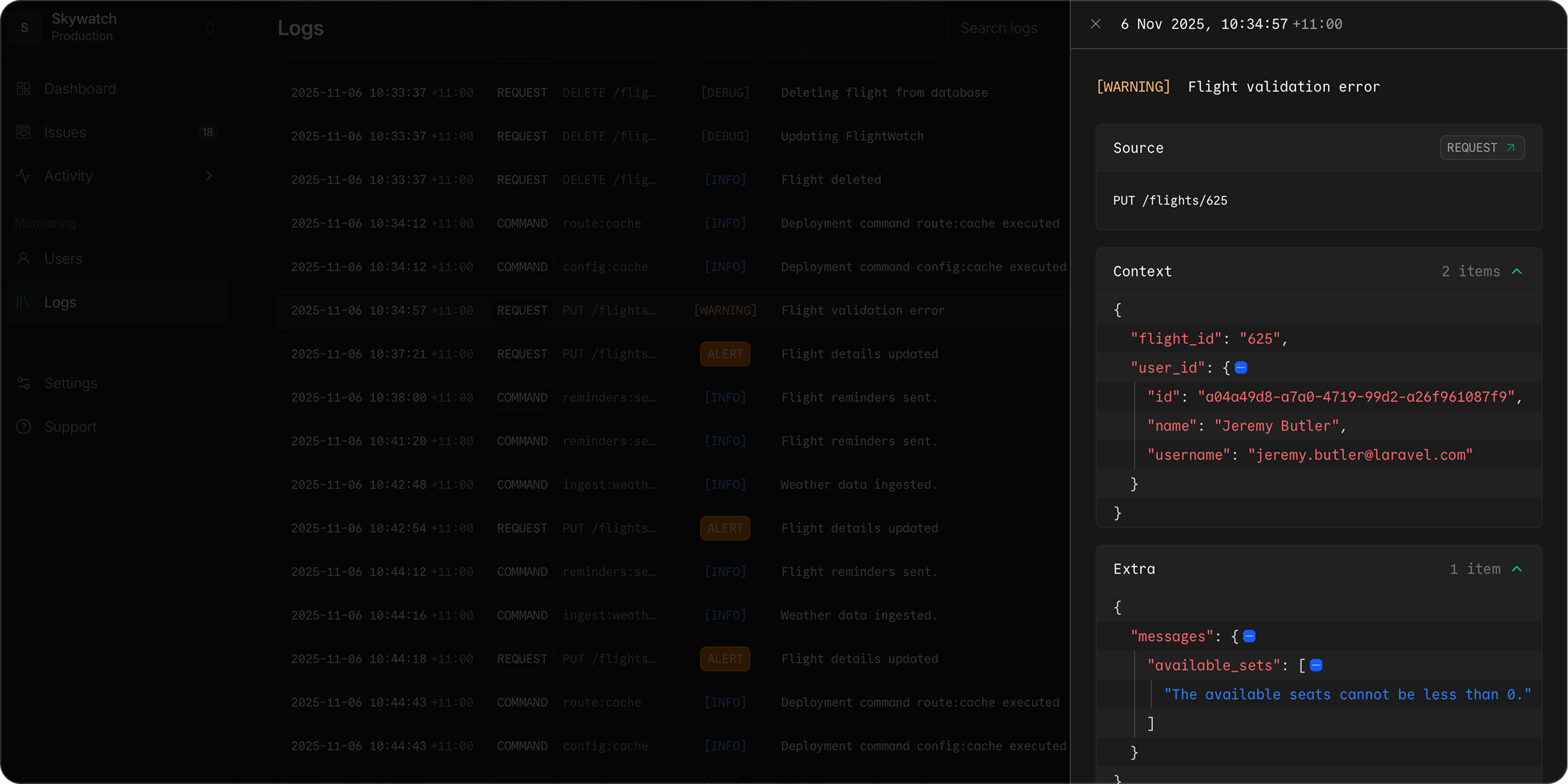Switch to the Logs page
The image size is (1568, 784).
click(x=60, y=302)
